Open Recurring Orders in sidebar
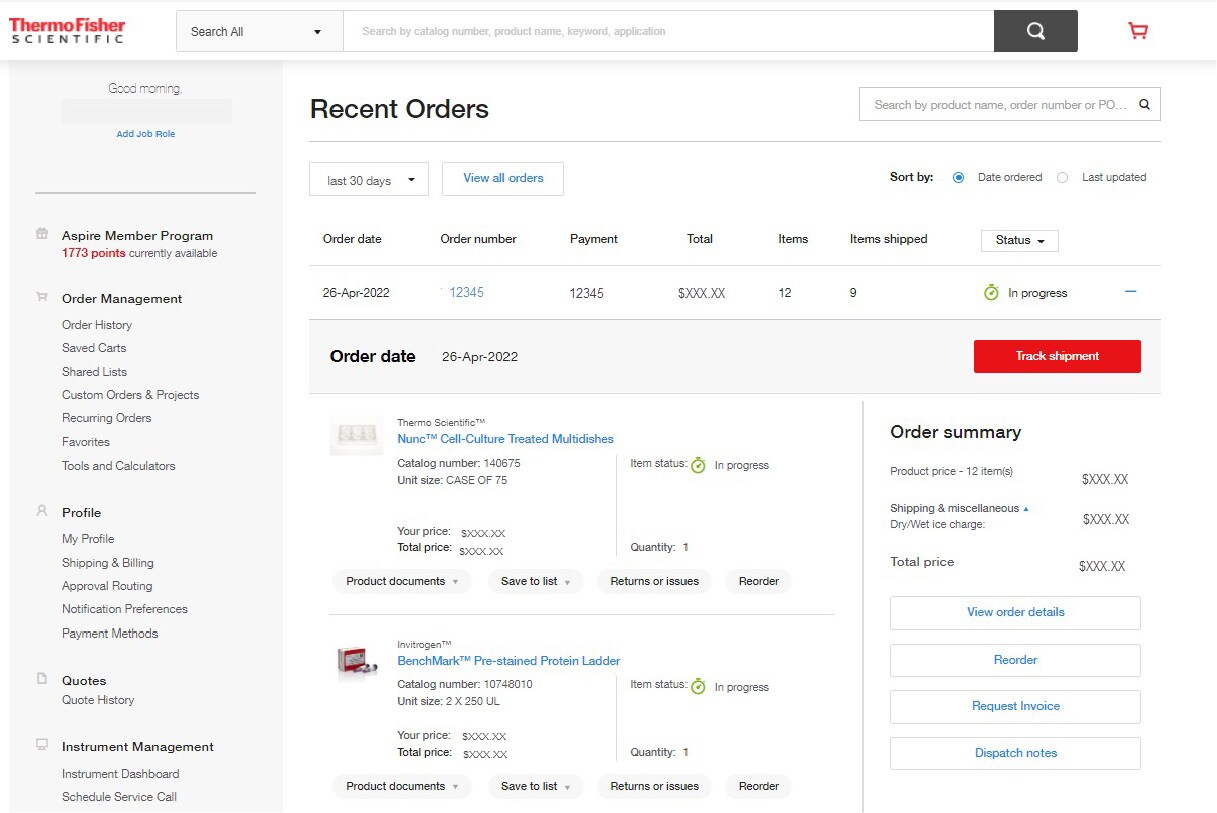 [106, 417]
